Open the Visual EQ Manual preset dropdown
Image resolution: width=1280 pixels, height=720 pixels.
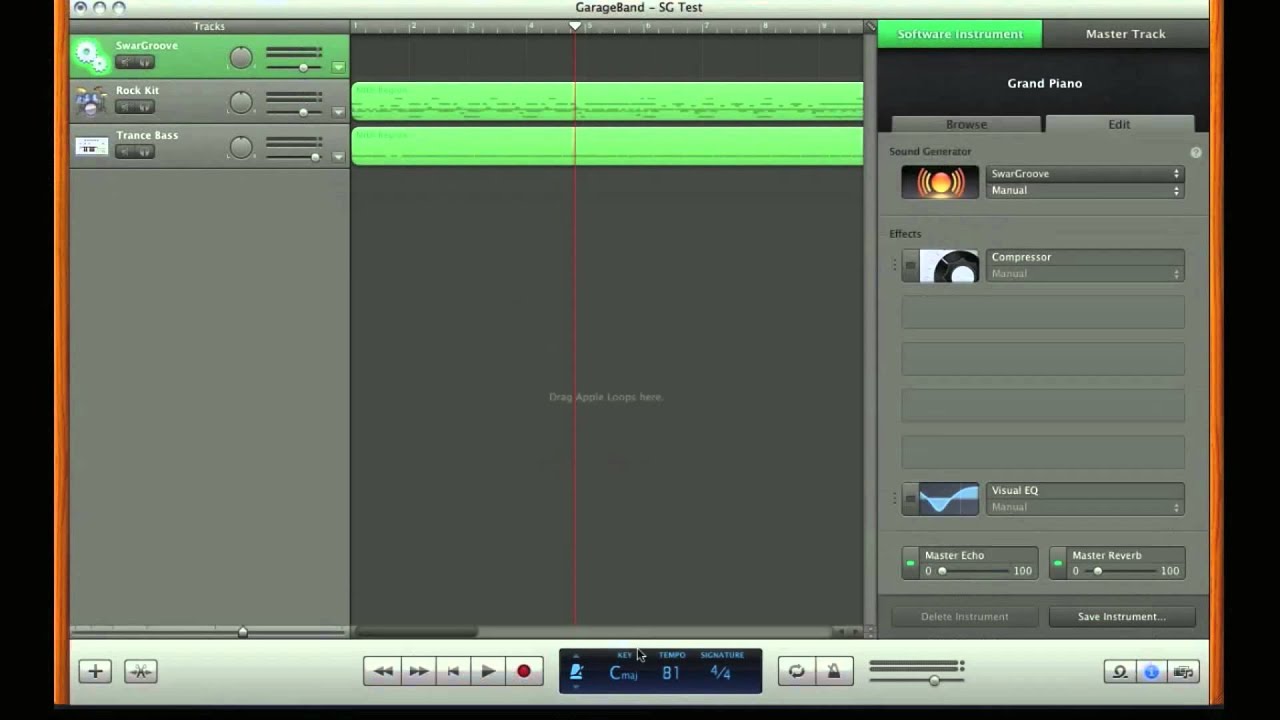pyautogui.click(x=1085, y=507)
